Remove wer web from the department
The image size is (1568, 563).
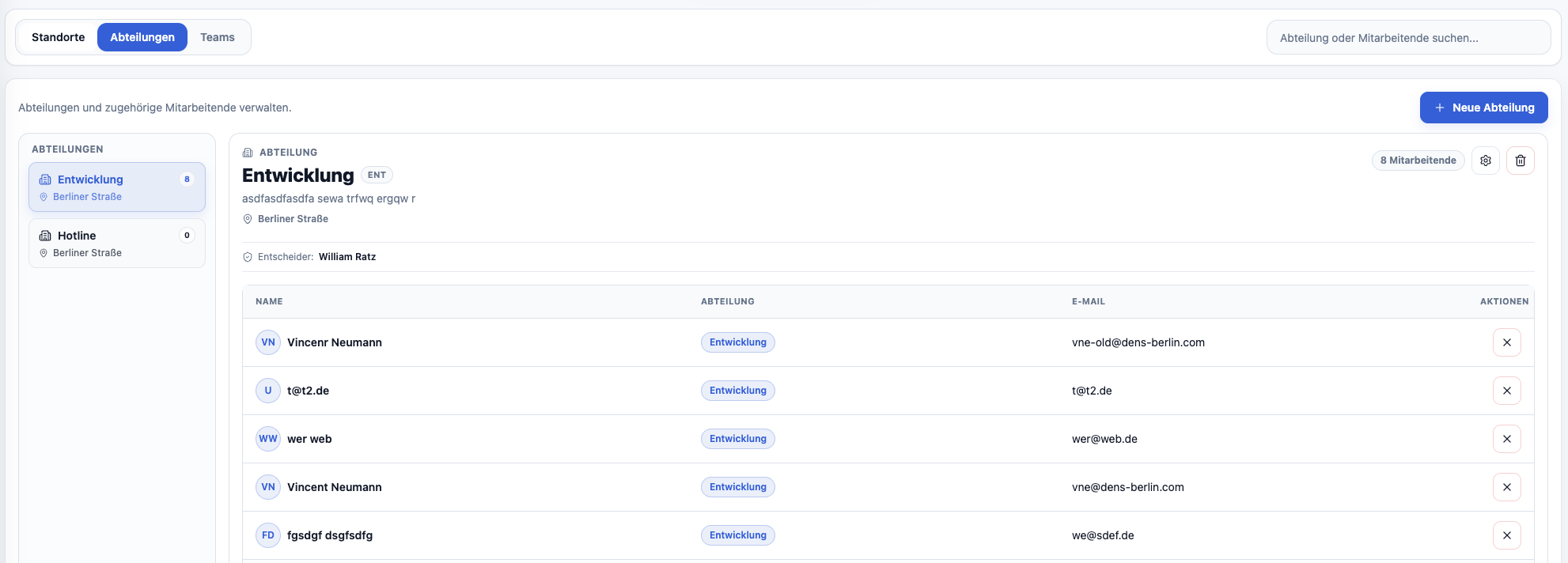(x=1507, y=439)
